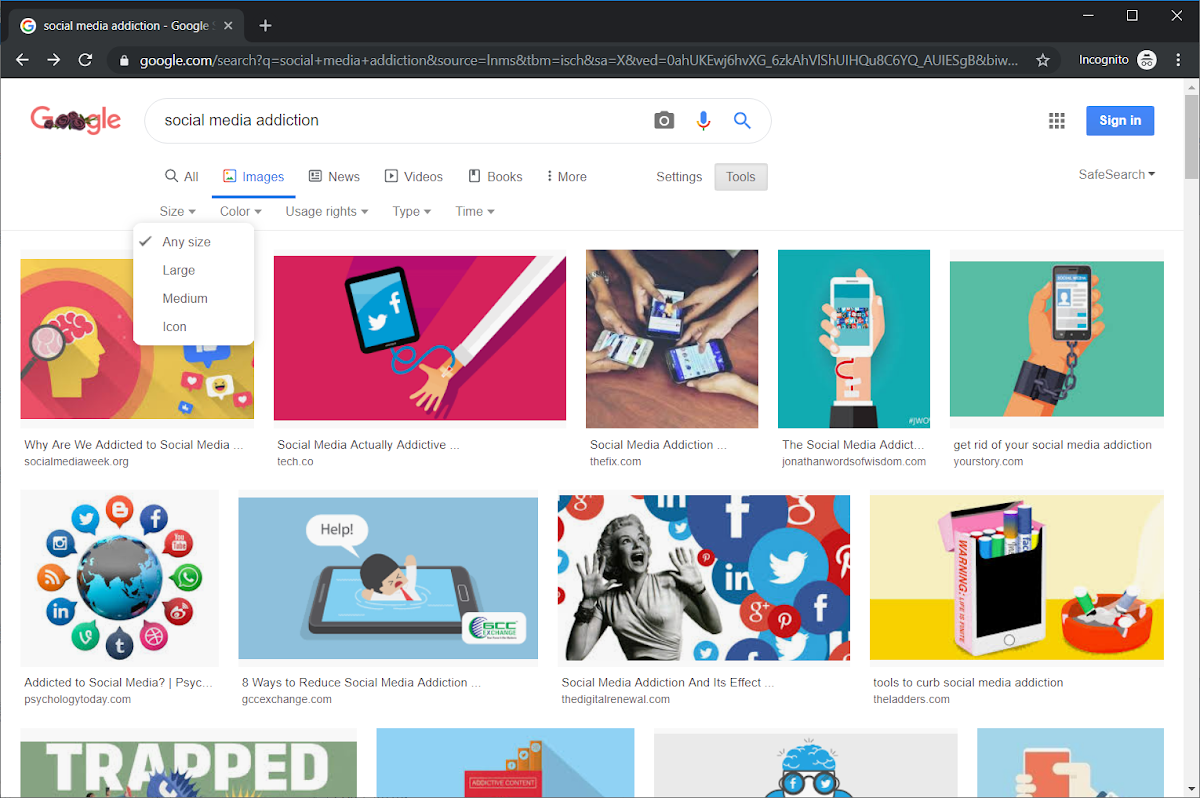
Task: Switch to the Books tab
Action: pyautogui.click(x=495, y=176)
